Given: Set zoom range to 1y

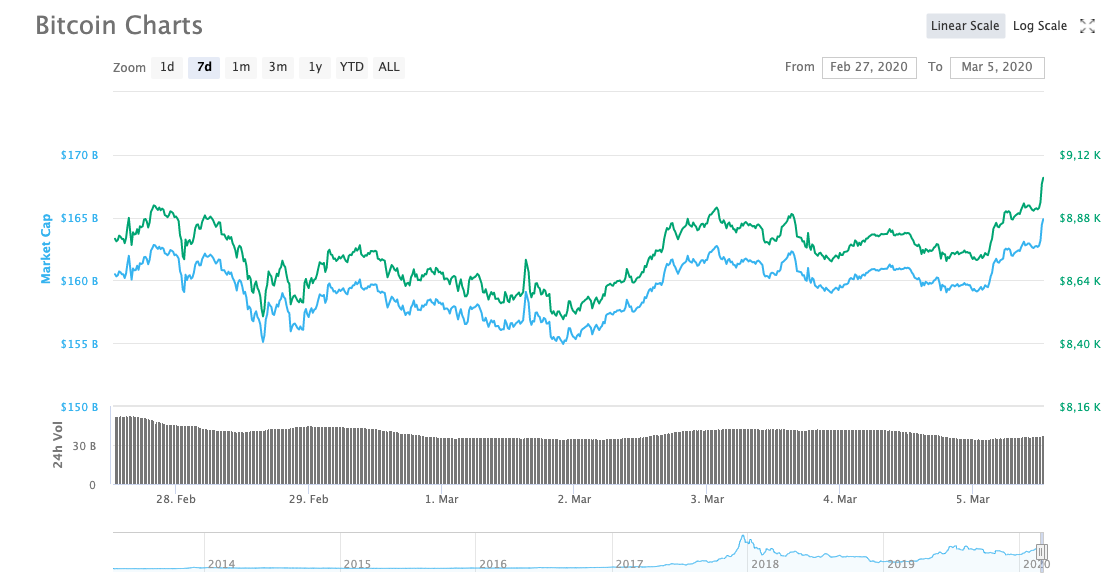Looking at the screenshot, I should [315, 67].
